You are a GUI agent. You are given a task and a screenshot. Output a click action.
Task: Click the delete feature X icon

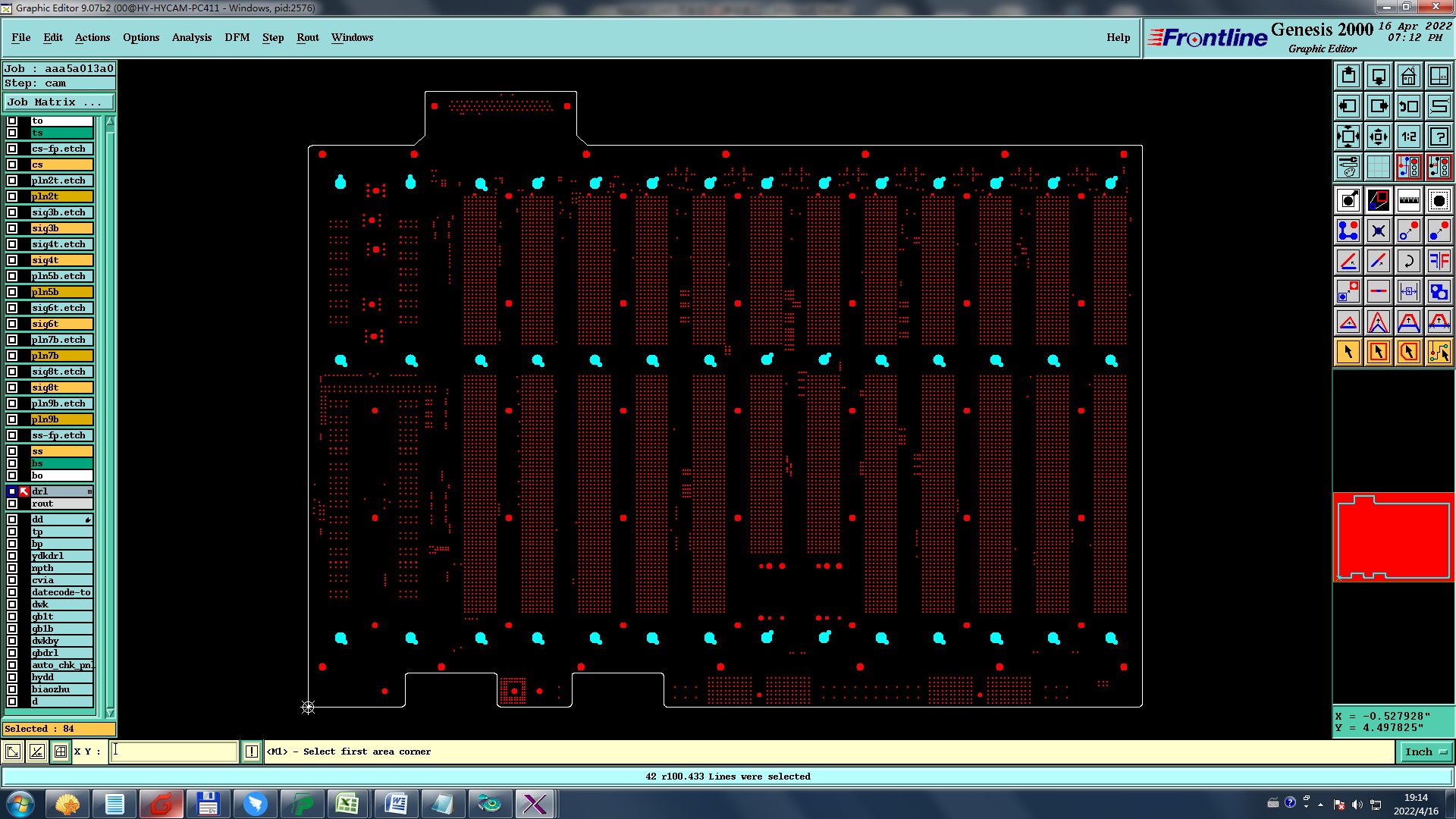point(1379,231)
